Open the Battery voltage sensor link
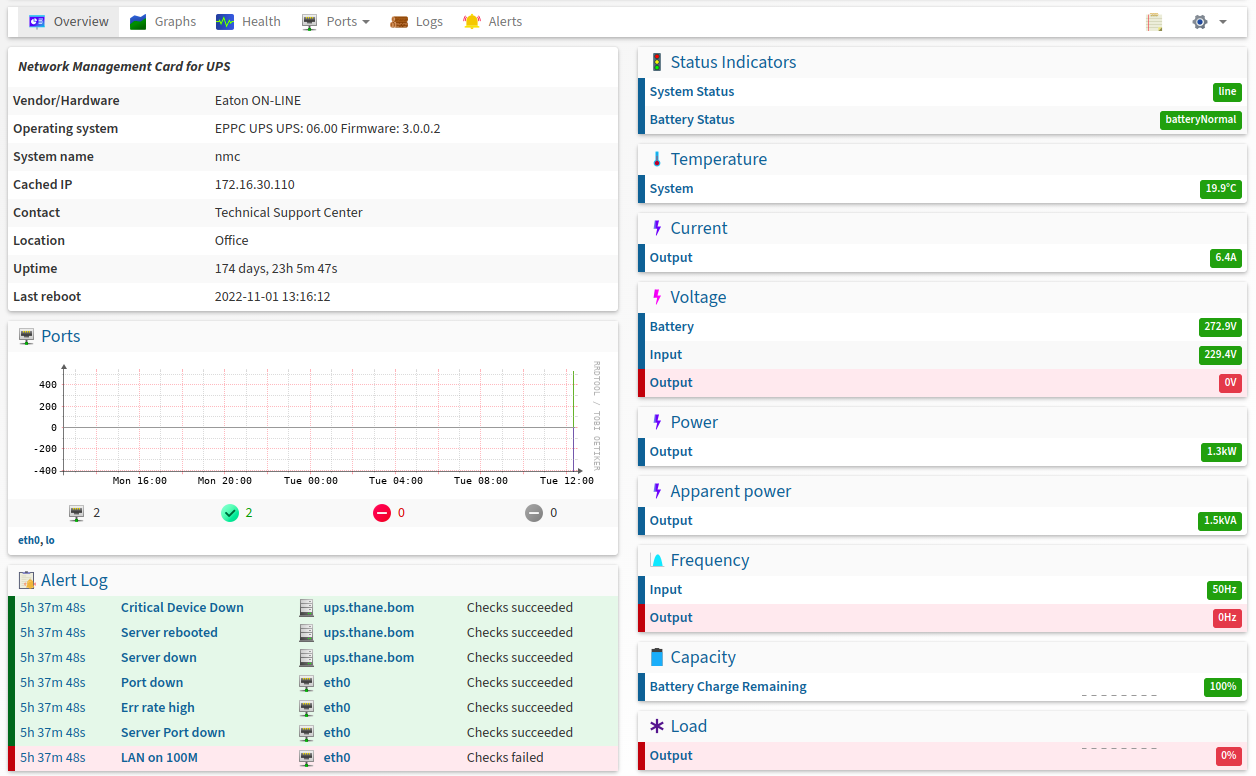 [672, 326]
